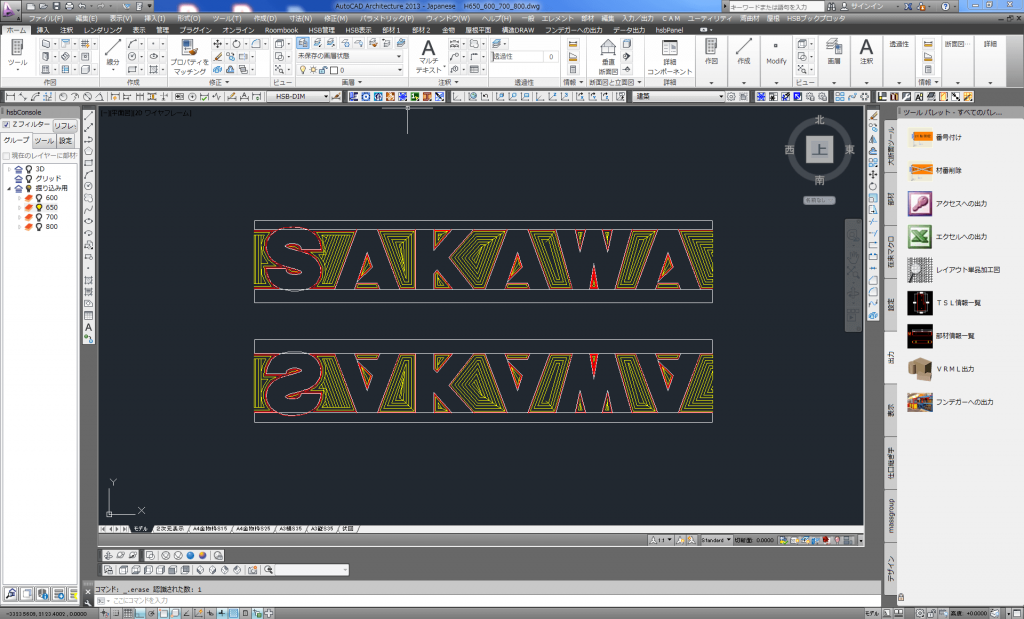
Task: Toggle the Zフィルター checkbox
Action: pyautogui.click(x=7, y=124)
